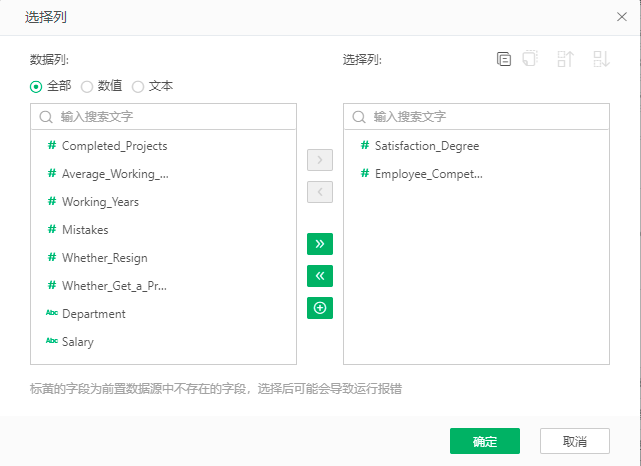Image resolution: width=641 pixels, height=466 pixels.
Task: Select Satisfaction_Degree in selected columns
Action: [x=427, y=146]
